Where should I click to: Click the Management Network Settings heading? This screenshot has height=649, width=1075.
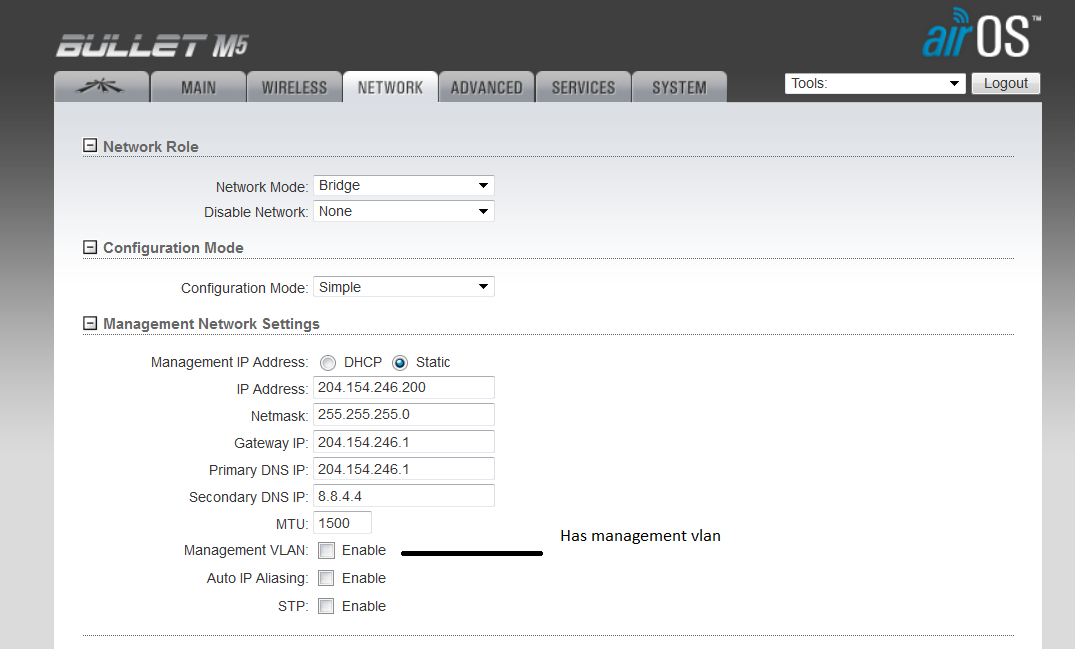click(211, 323)
